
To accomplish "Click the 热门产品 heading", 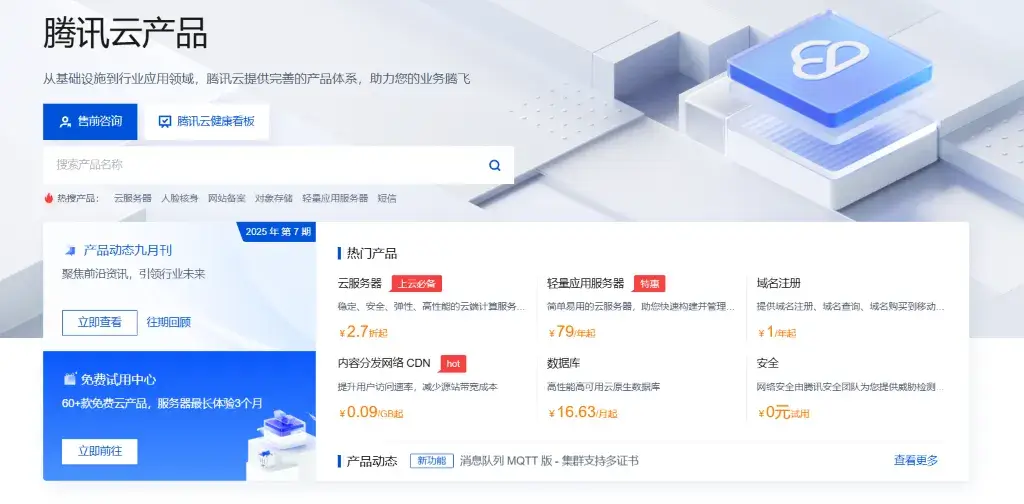I will pyautogui.click(x=372, y=253).
